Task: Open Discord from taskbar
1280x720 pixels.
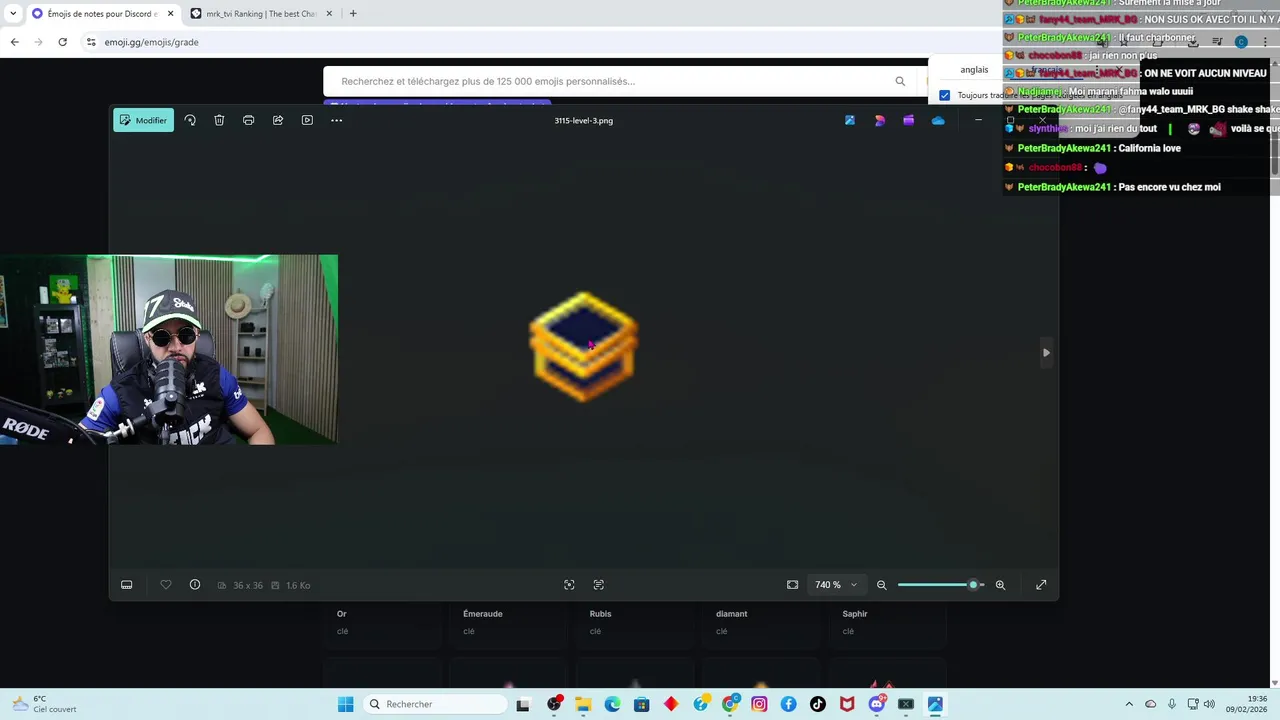Action: tap(877, 704)
